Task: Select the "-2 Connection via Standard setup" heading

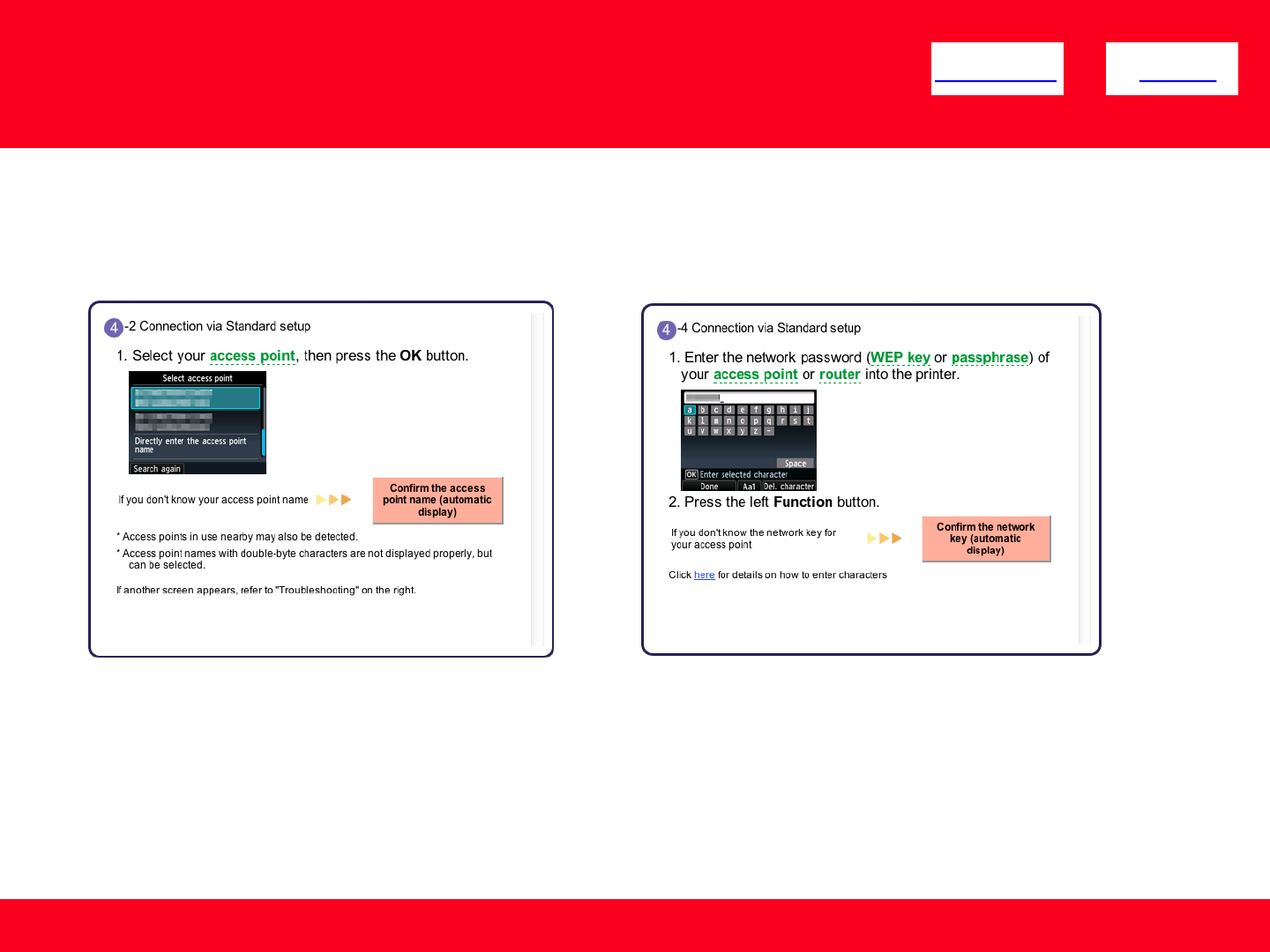Action: (218, 326)
